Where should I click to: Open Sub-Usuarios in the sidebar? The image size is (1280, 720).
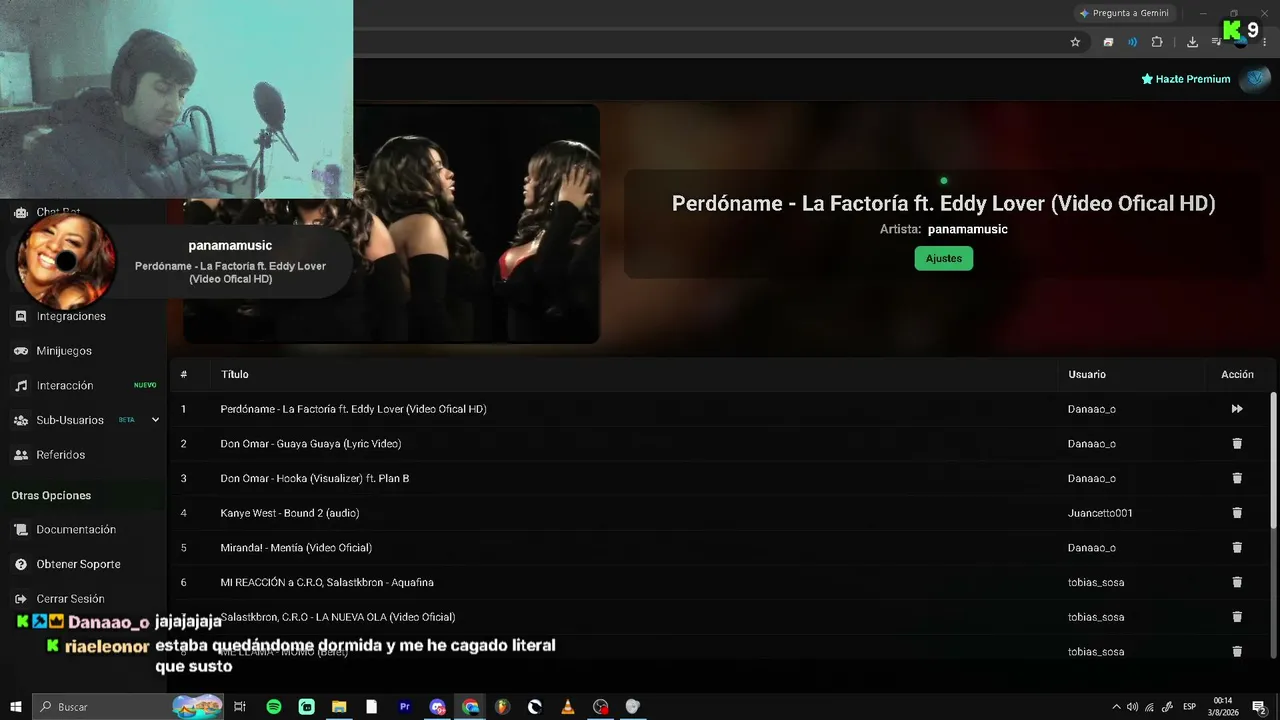coord(70,420)
